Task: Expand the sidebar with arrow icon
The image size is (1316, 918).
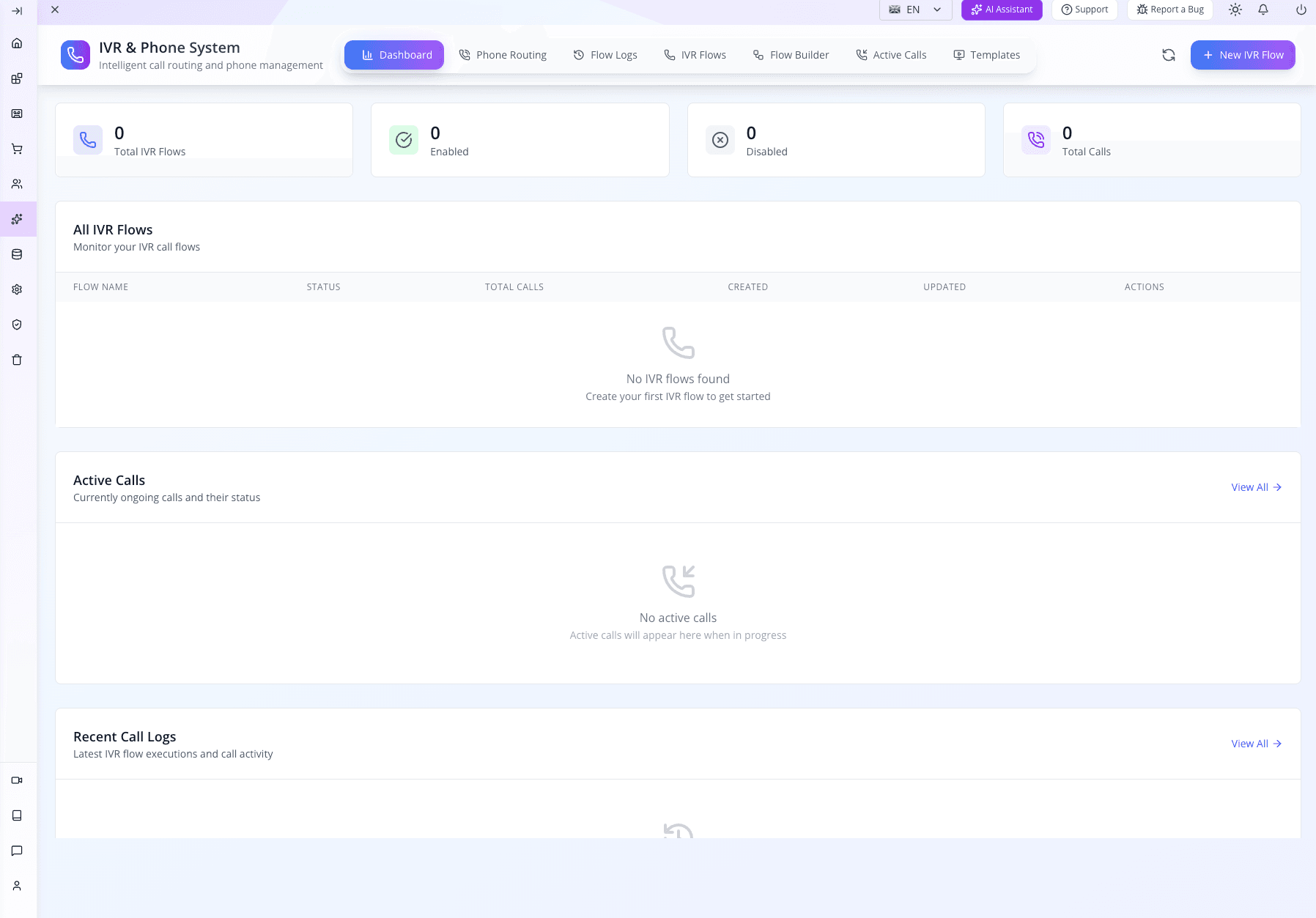Action: (x=17, y=11)
